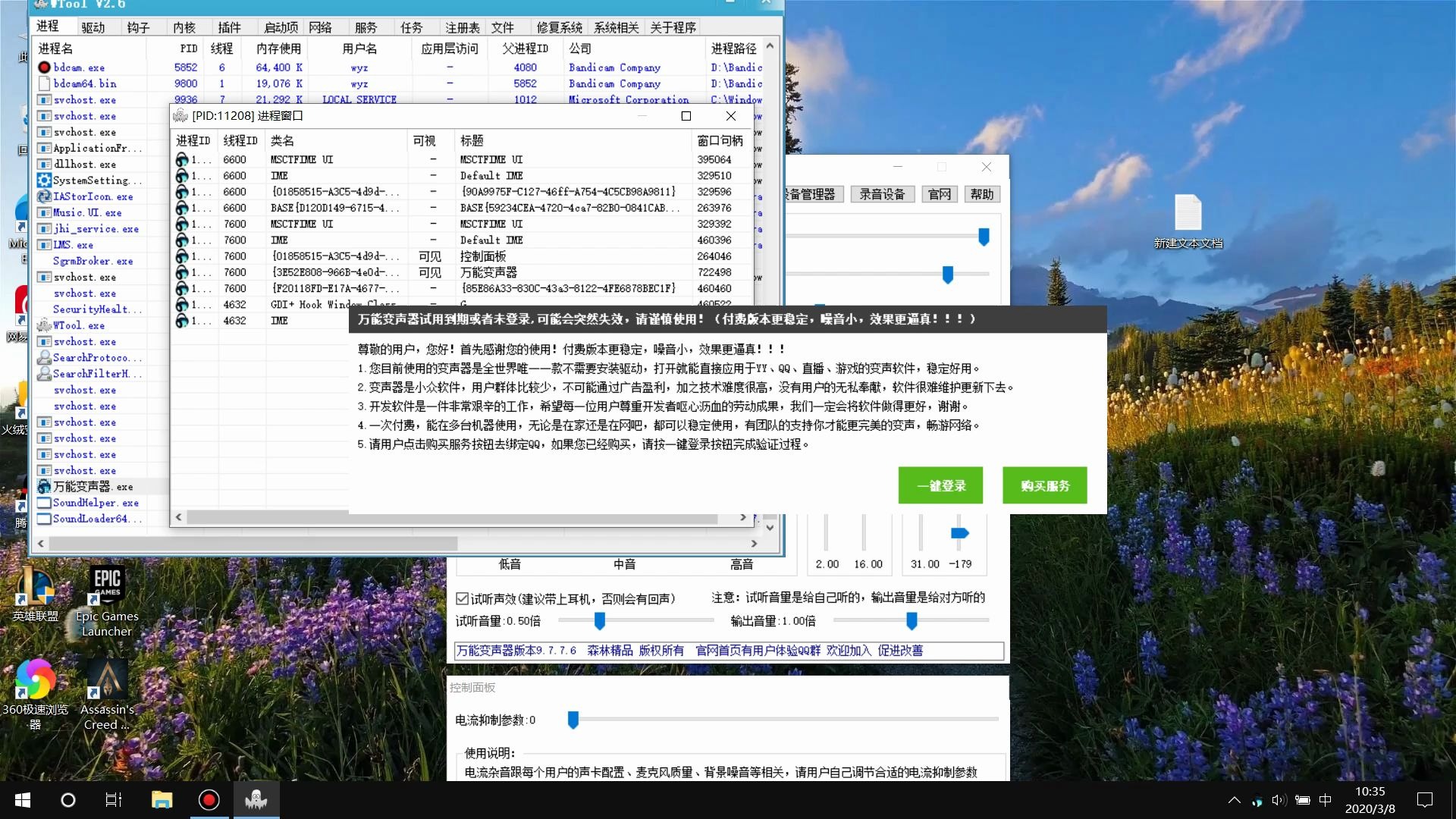Click the window icon of the 万能变声器 row
The image size is (1456, 819).
point(182,272)
